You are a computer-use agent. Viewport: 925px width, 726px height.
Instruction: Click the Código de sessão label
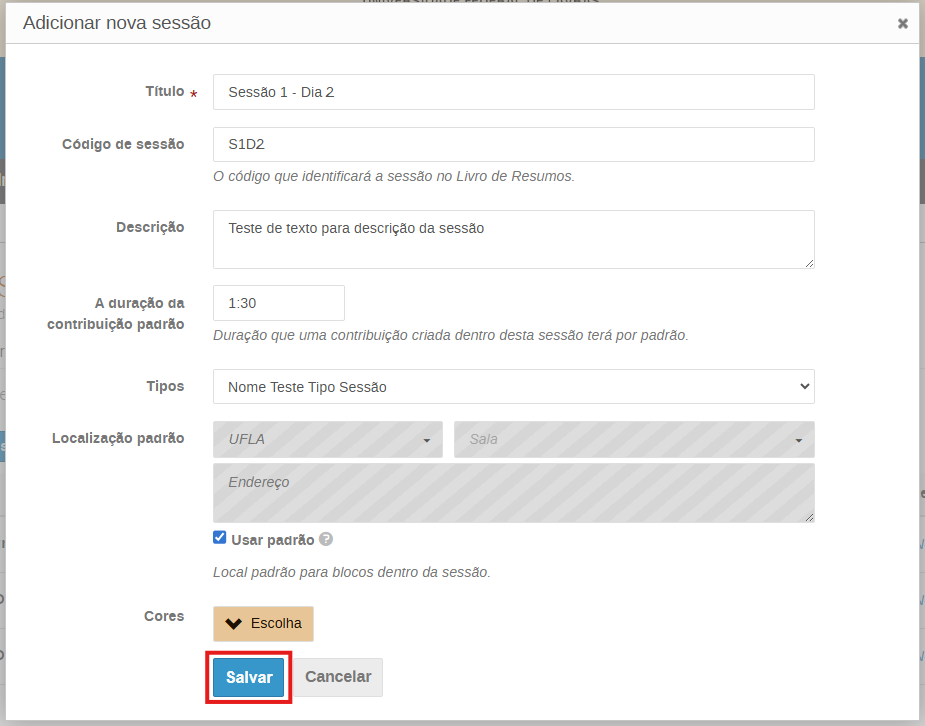(123, 144)
